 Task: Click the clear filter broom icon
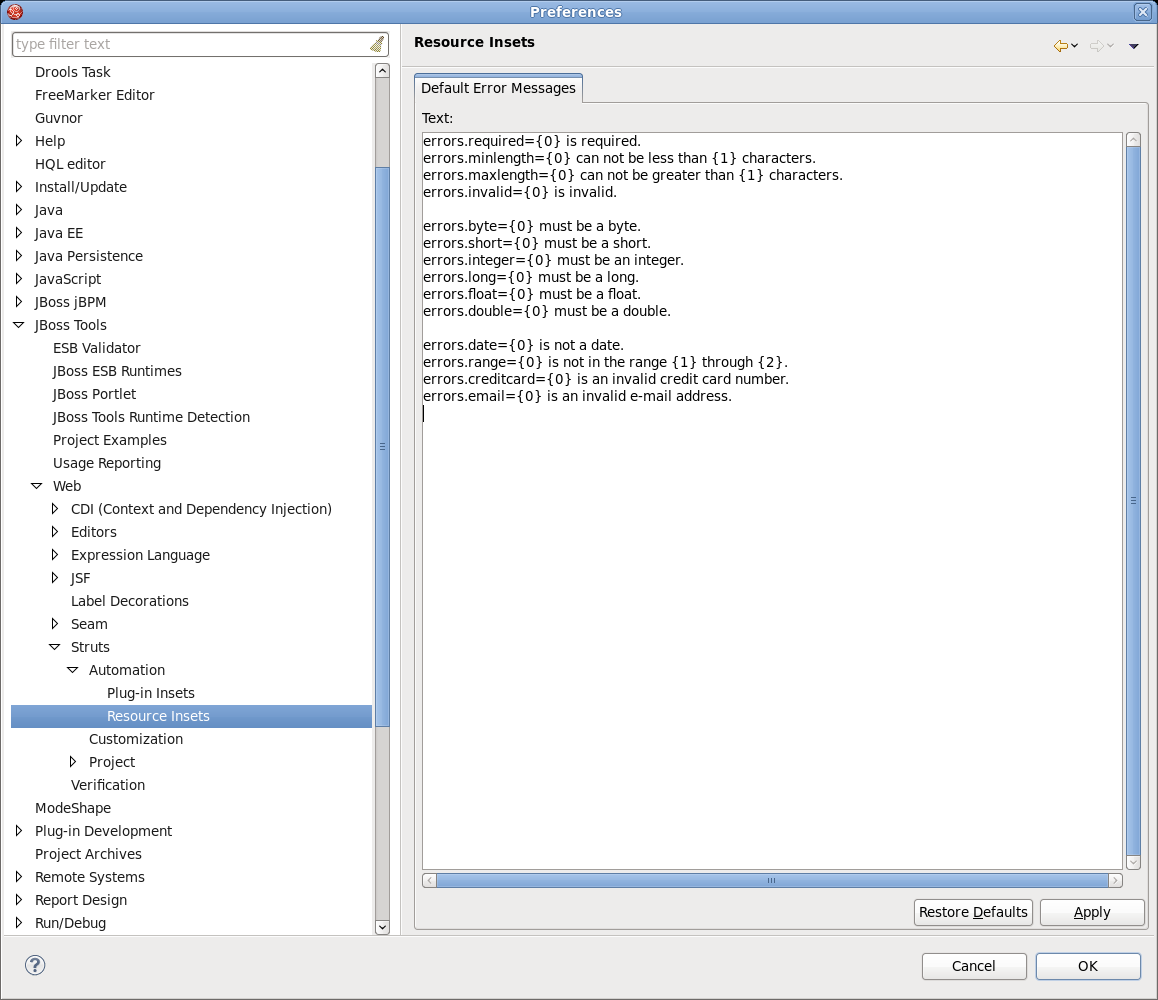[x=377, y=44]
